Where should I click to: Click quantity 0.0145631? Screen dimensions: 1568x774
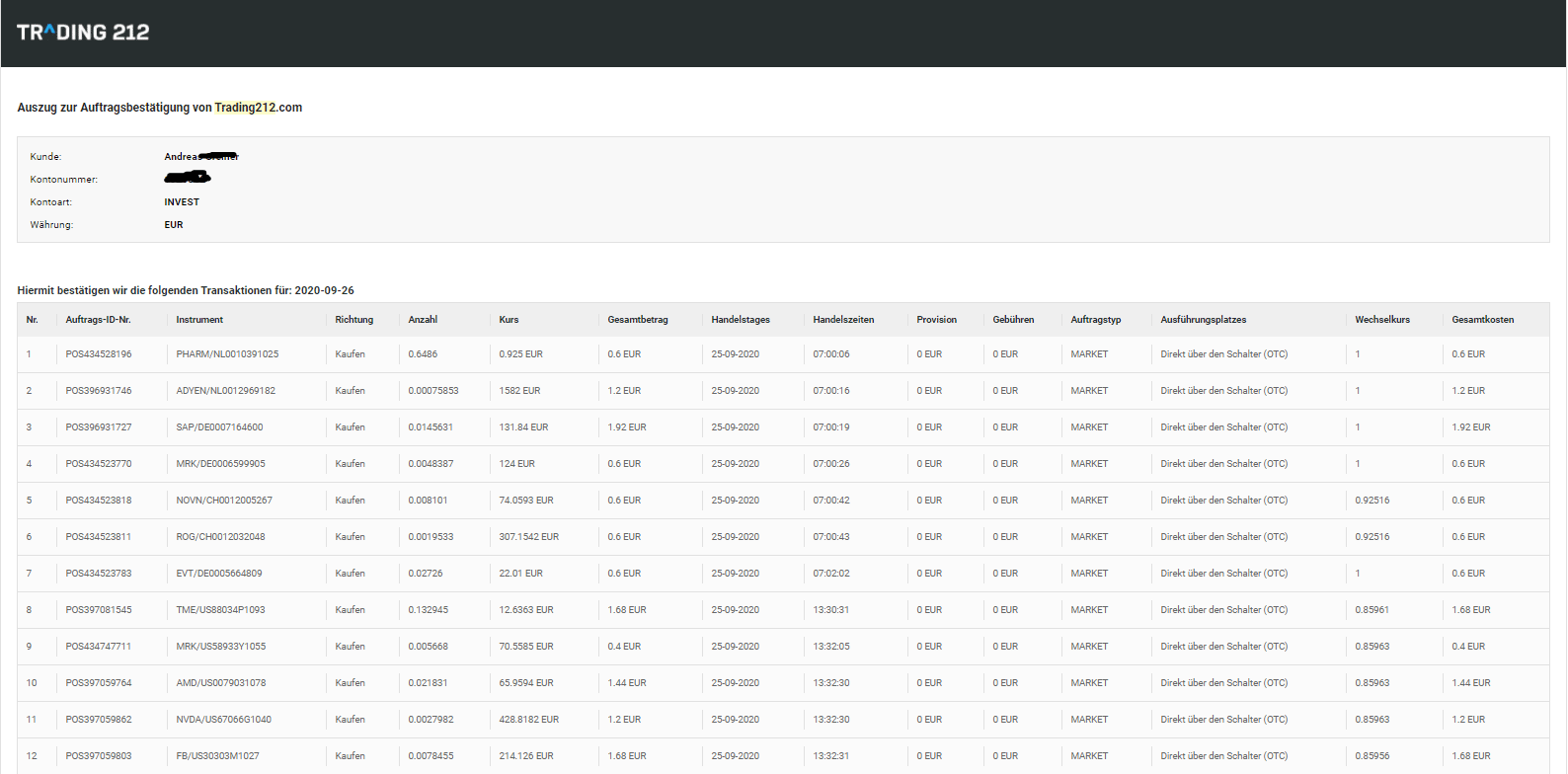tap(431, 427)
